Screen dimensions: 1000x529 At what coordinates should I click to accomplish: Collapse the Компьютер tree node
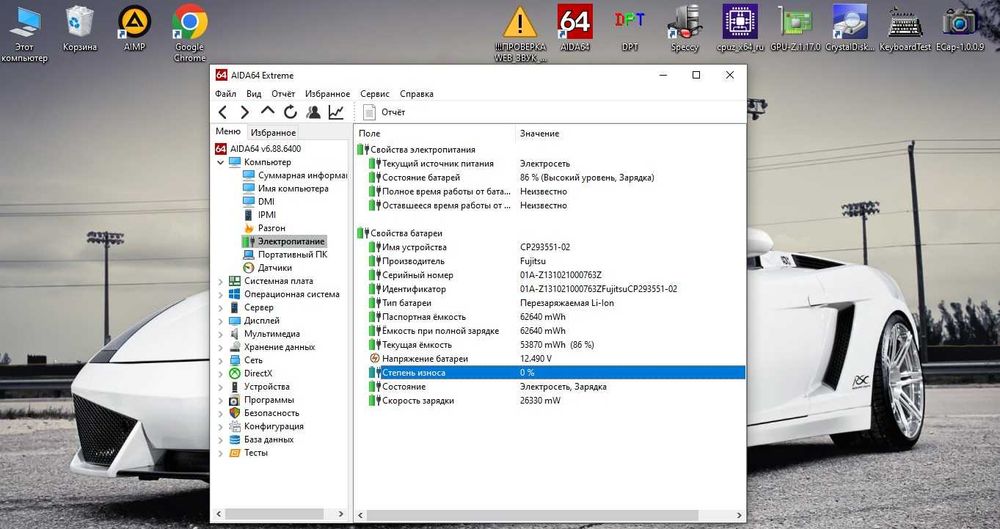click(221, 162)
